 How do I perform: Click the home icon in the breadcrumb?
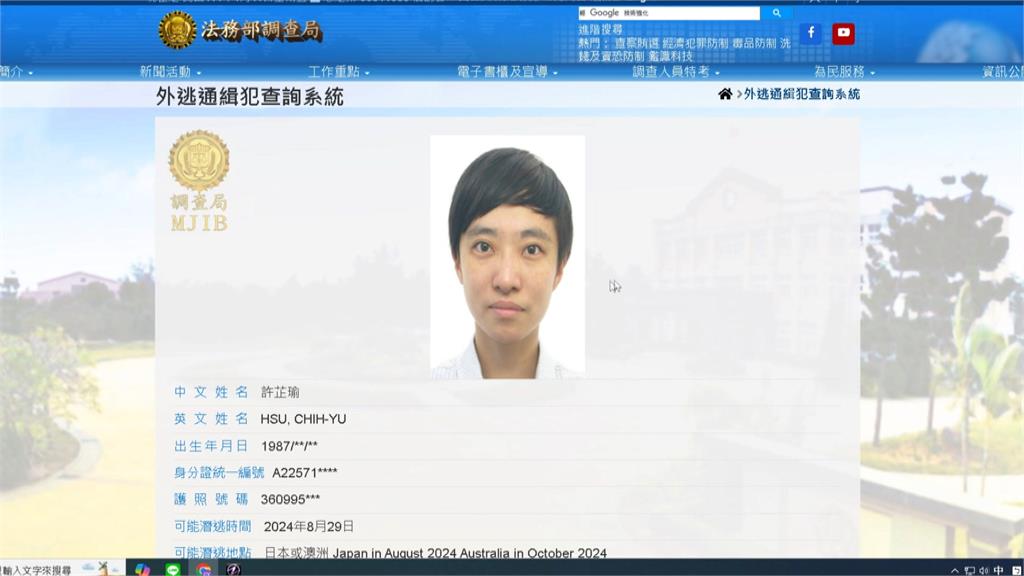click(725, 94)
